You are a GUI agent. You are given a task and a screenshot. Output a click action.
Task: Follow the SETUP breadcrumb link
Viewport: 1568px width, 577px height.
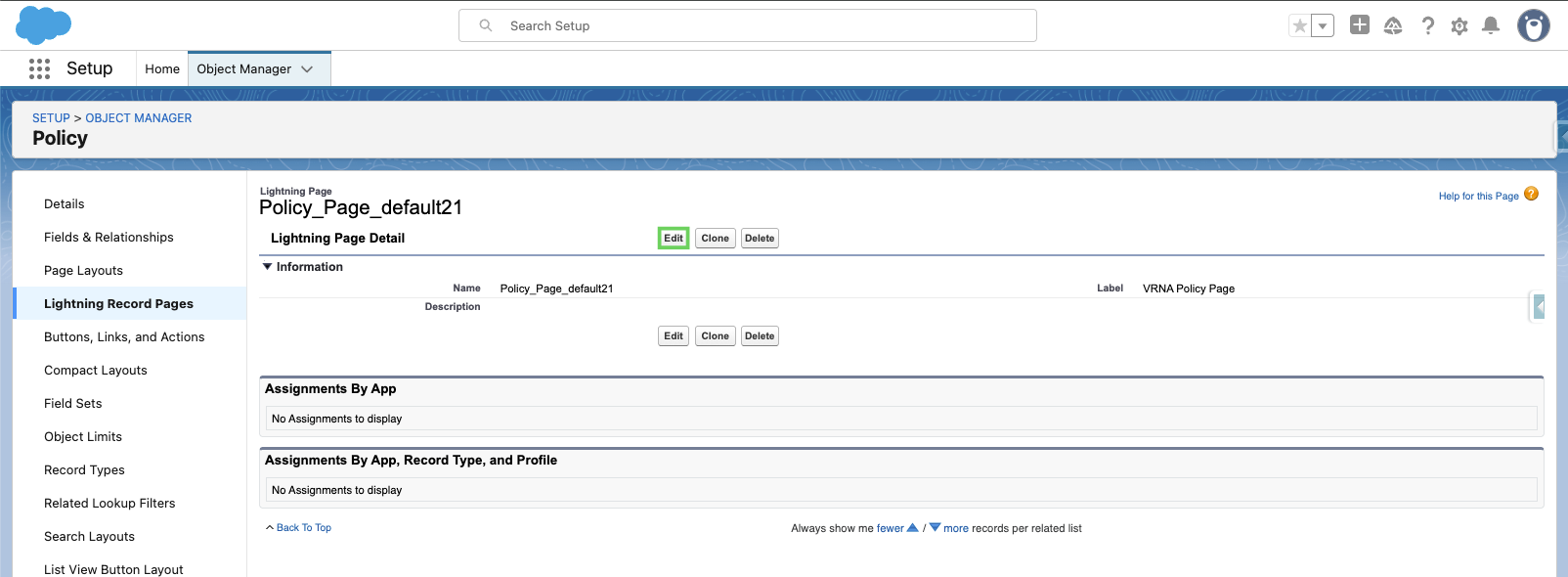52,117
